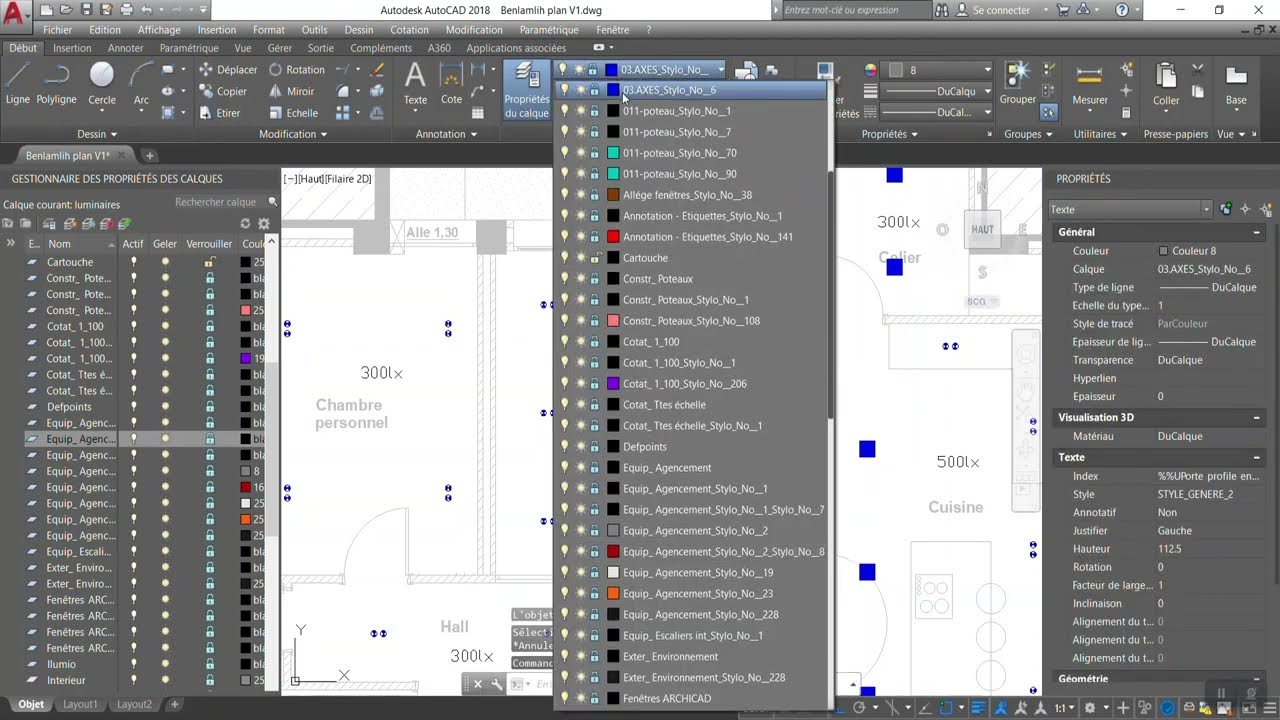The height and width of the screenshot is (720, 1280).
Task: Expand the Modification panel arrow
Action: point(323,134)
